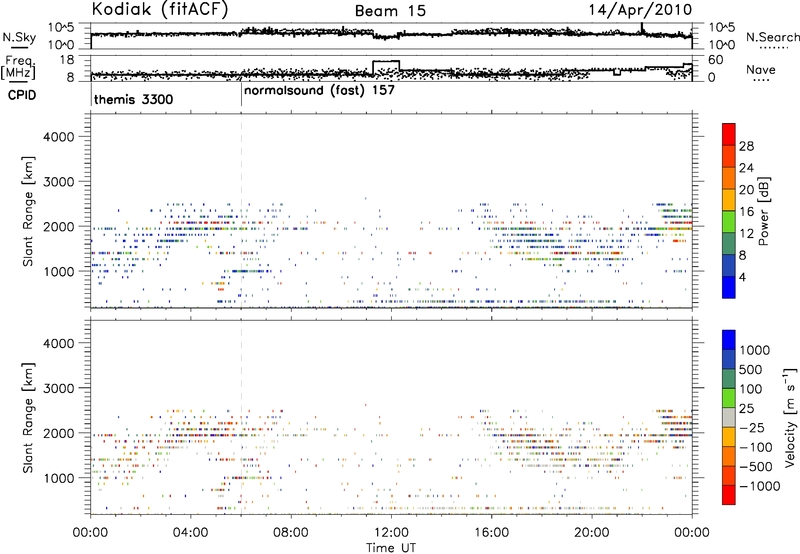This screenshot has width=800, height=554.
Task: Click the 'Nave' legend label
Action: coord(761,70)
